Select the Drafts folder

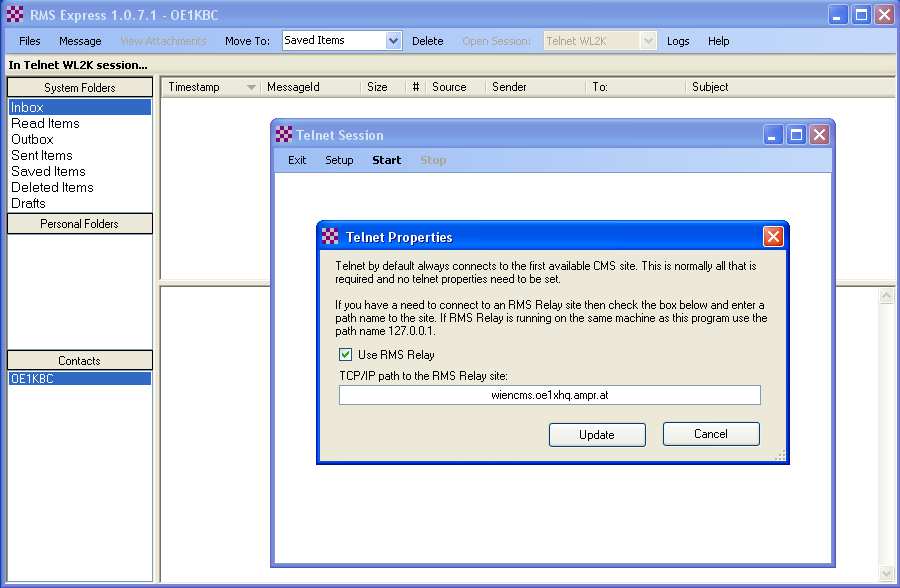click(80, 204)
